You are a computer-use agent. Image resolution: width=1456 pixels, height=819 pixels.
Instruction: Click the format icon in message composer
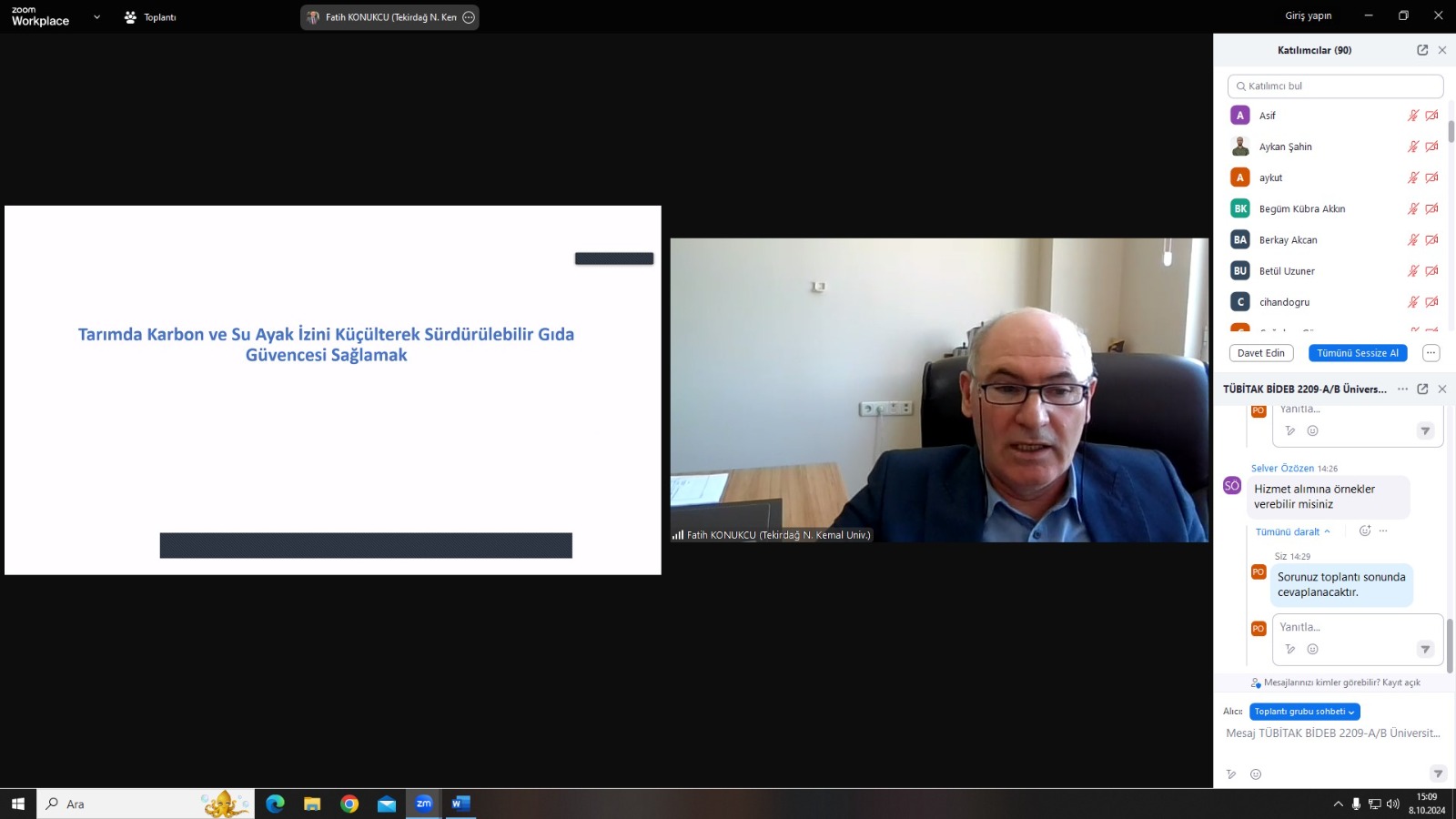1231,774
